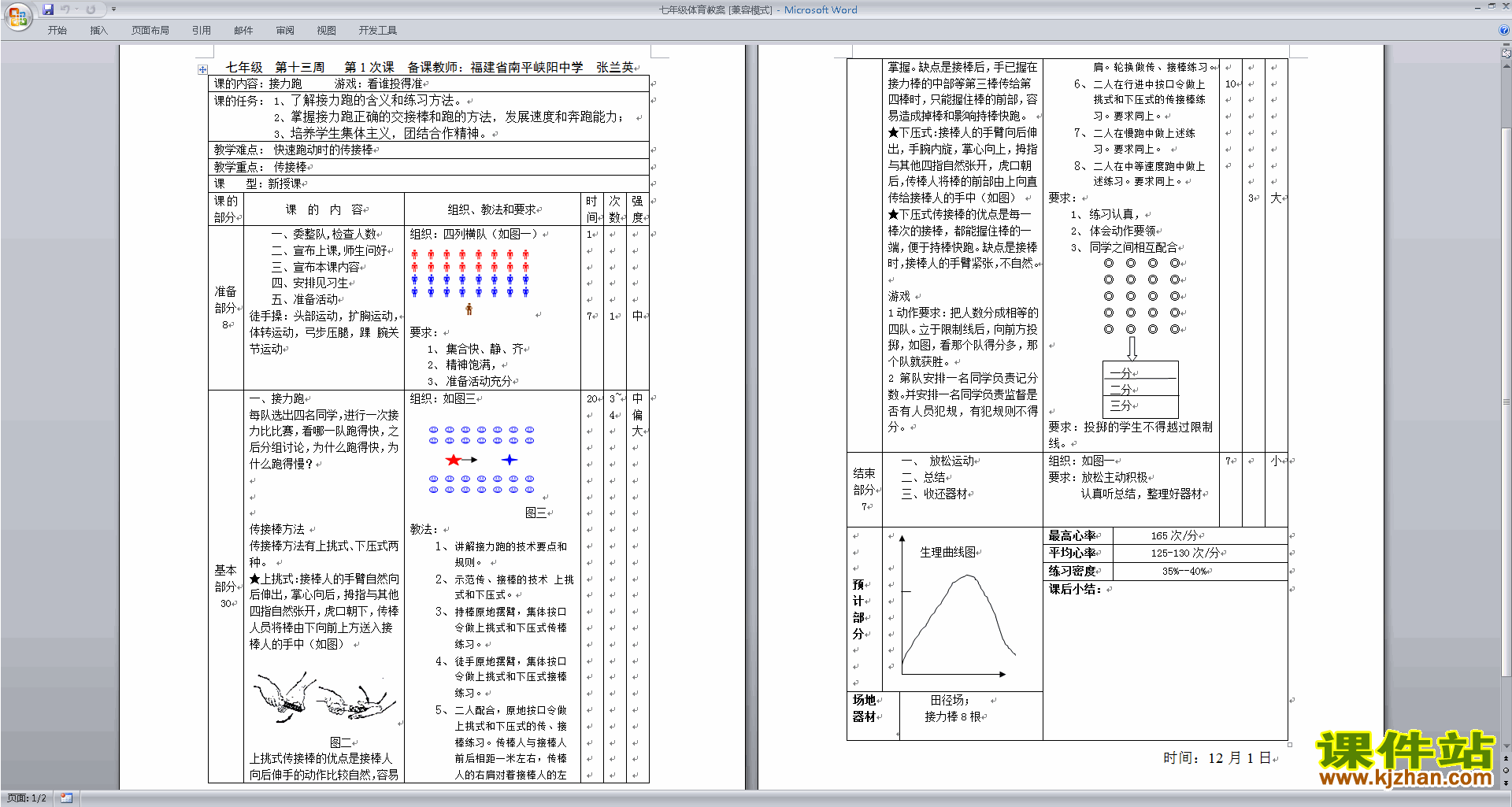Click the macro recording icon in status bar
The width and height of the screenshot is (1512, 807).
tap(67, 798)
